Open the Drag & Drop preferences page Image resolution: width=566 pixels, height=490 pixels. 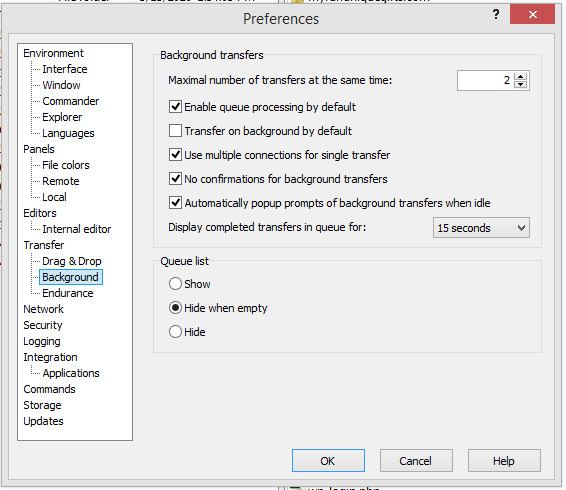click(x=71, y=261)
